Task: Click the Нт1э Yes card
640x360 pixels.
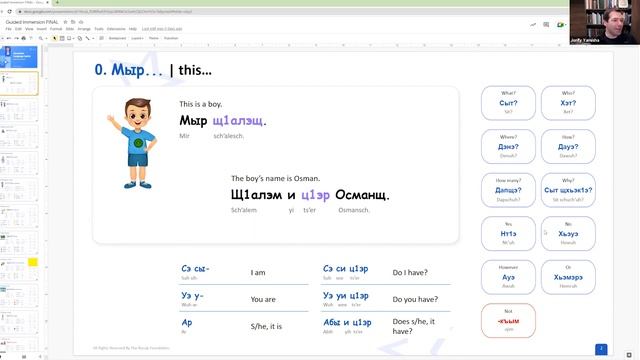Action: [x=508, y=233]
